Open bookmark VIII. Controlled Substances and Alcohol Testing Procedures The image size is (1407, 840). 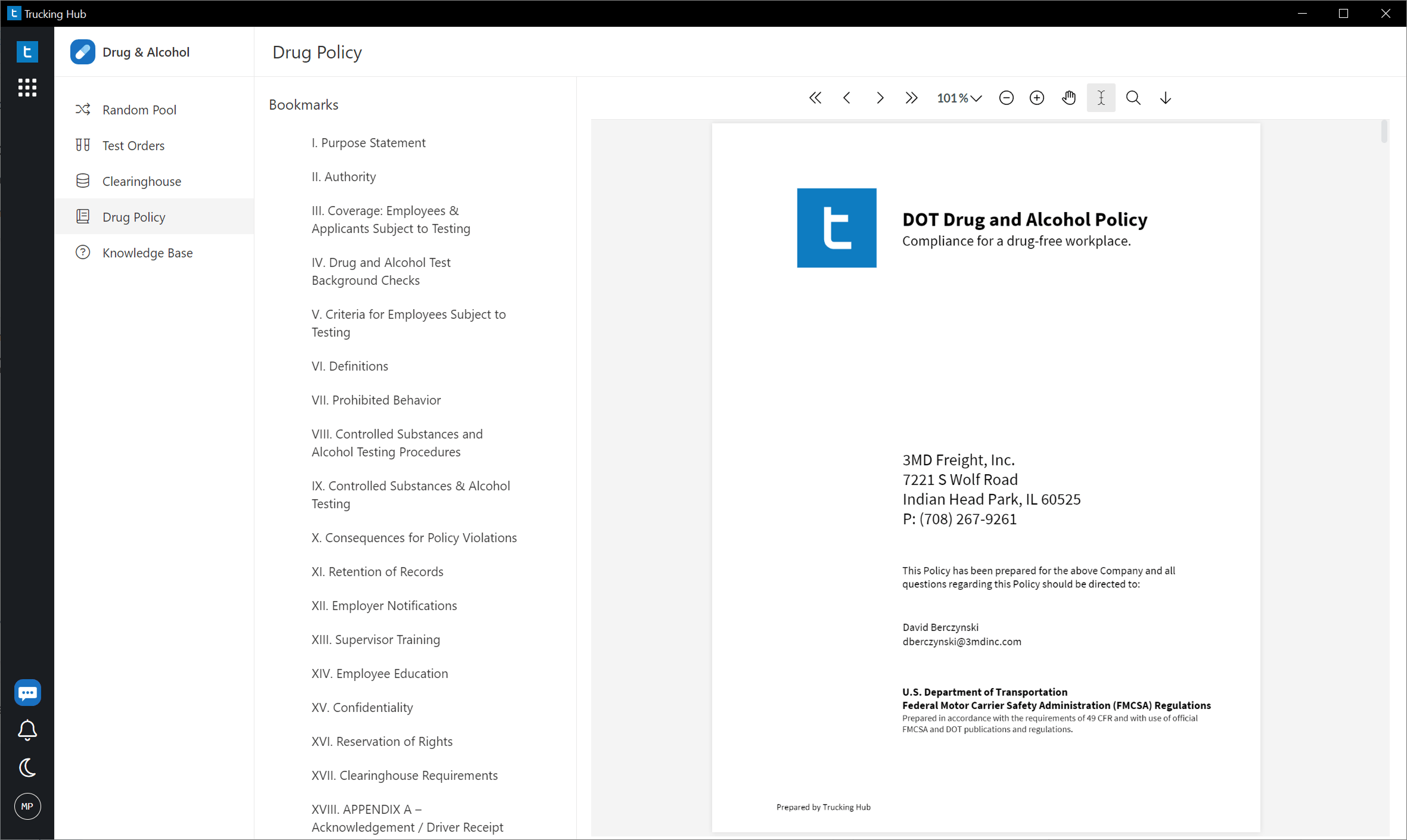point(397,443)
